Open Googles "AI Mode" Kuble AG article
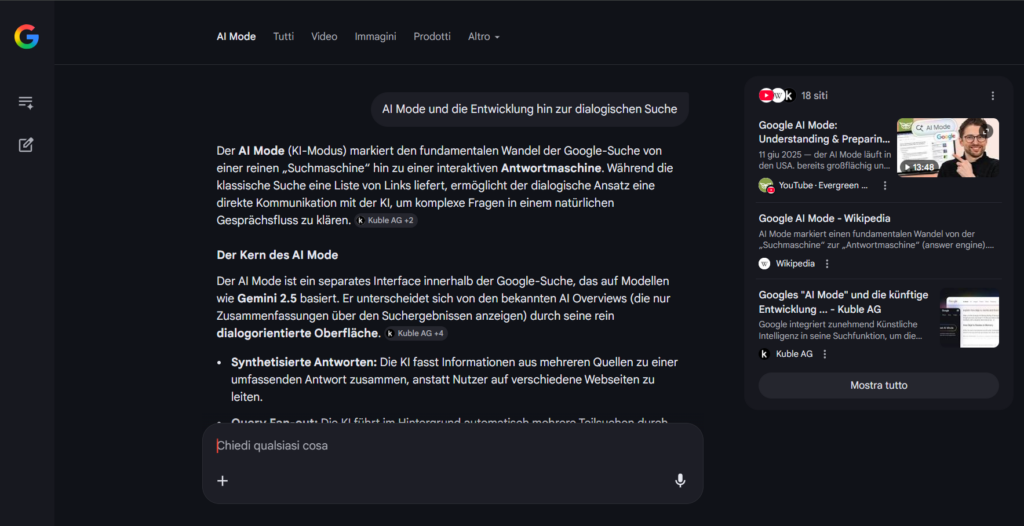The width and height of the screenshot is (1024, 526). 844,302
